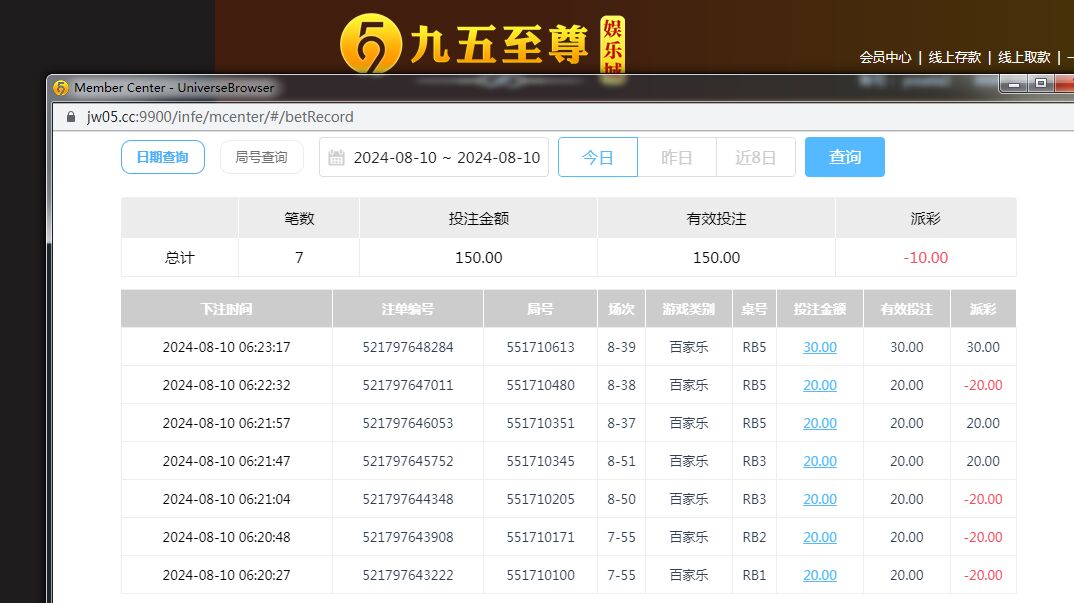Viewport: 1074px width, 603px height.
Task: Open 20.00 bet link for round 8-38
Action: click(x=820, y=385)
